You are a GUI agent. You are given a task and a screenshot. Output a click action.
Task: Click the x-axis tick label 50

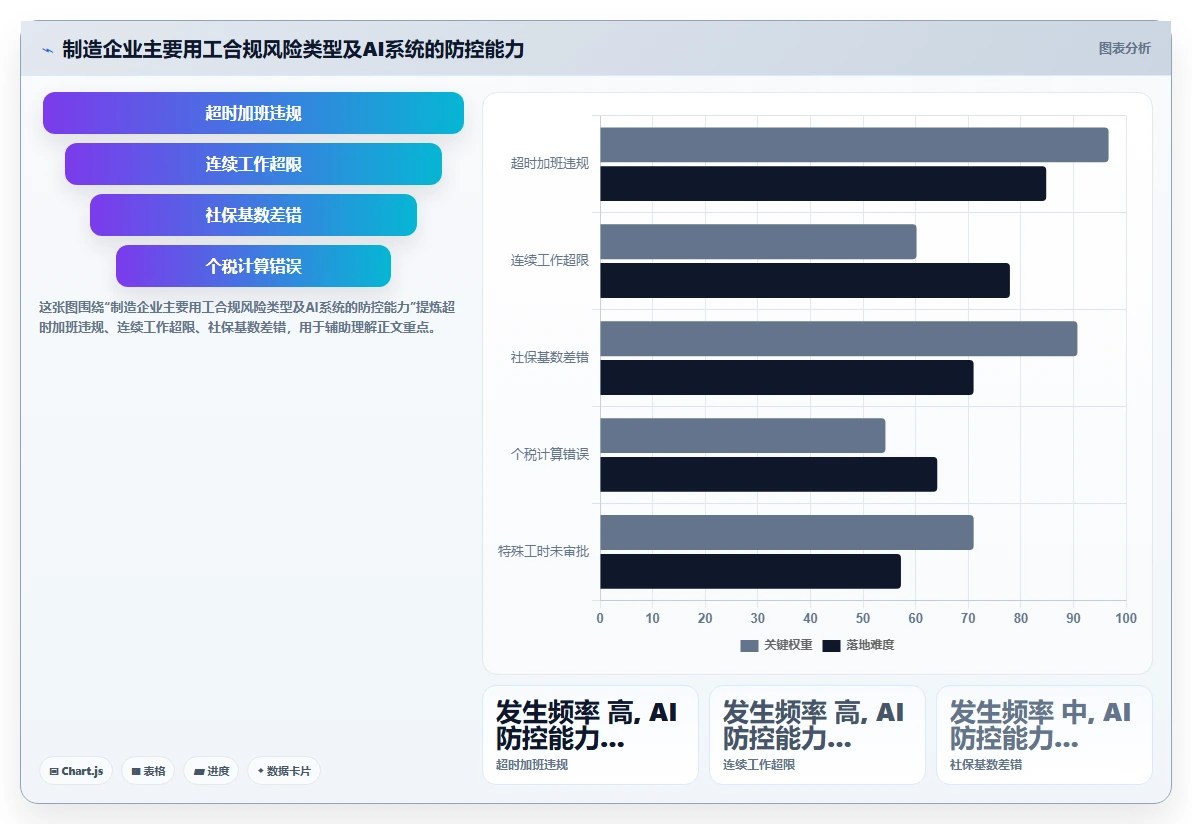[863, 619]
